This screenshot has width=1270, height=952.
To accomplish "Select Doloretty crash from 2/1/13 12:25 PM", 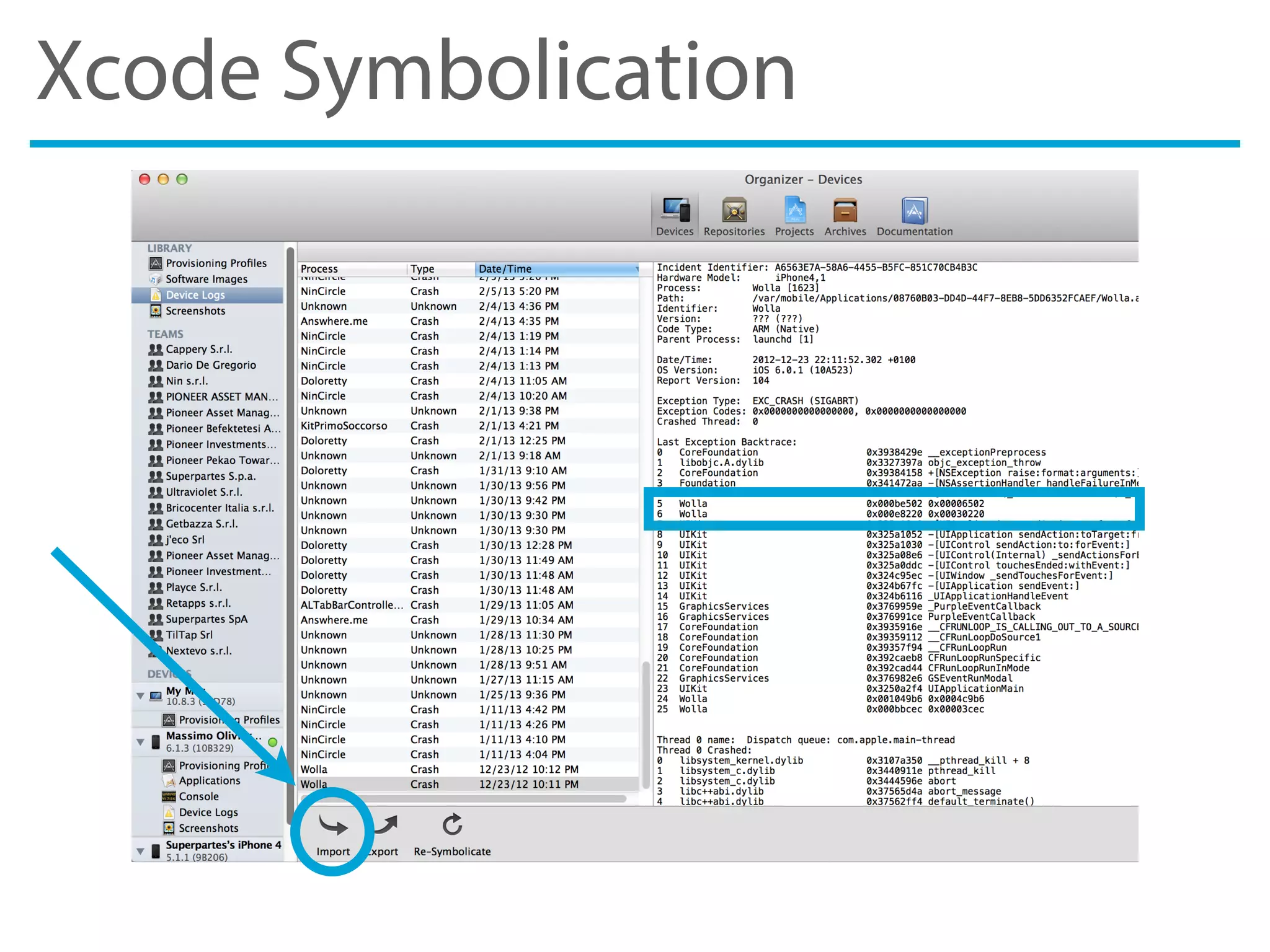I will [x=469, y=441].
